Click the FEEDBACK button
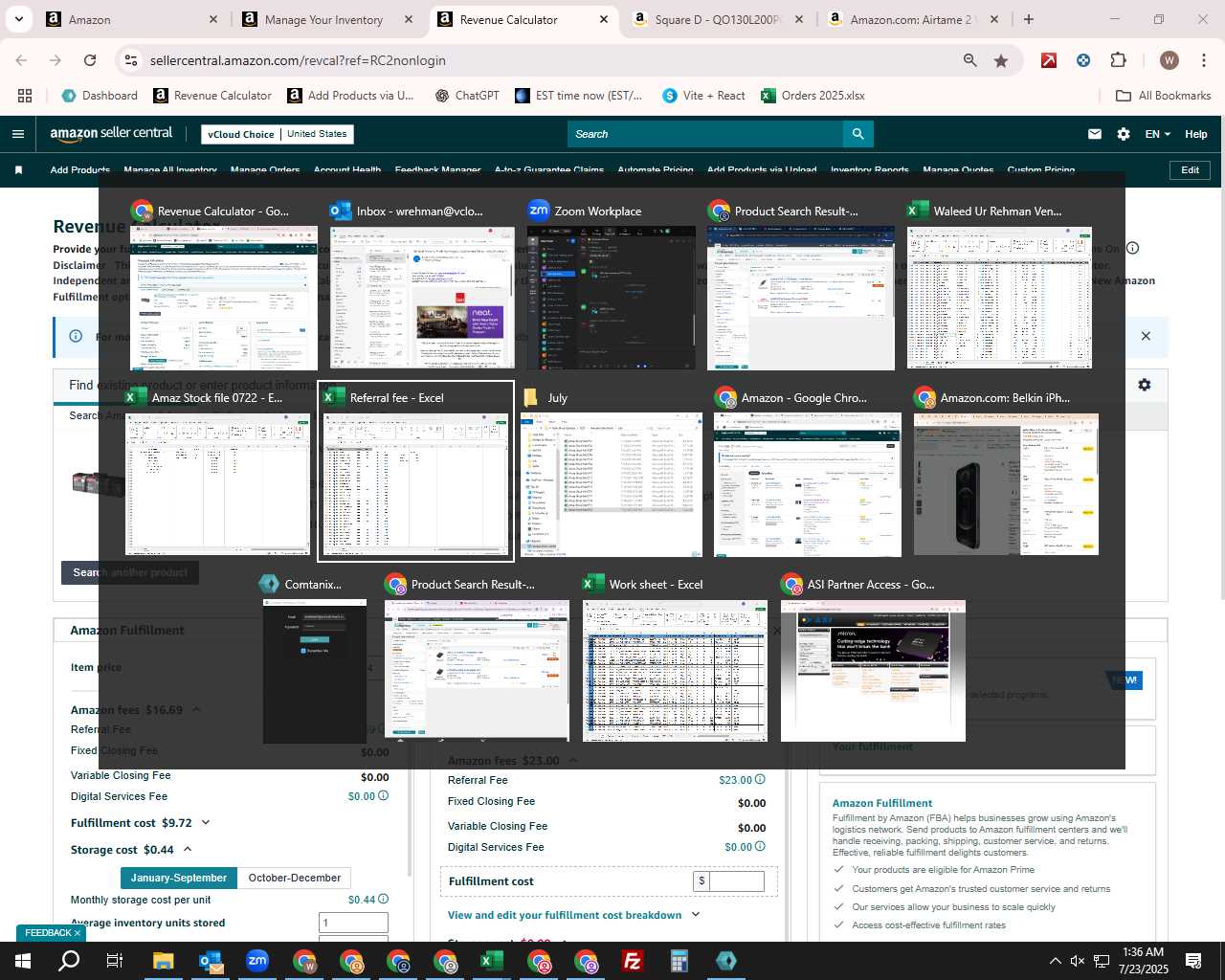This screenshot has width=1225, height=980. [x=53, y=933]
